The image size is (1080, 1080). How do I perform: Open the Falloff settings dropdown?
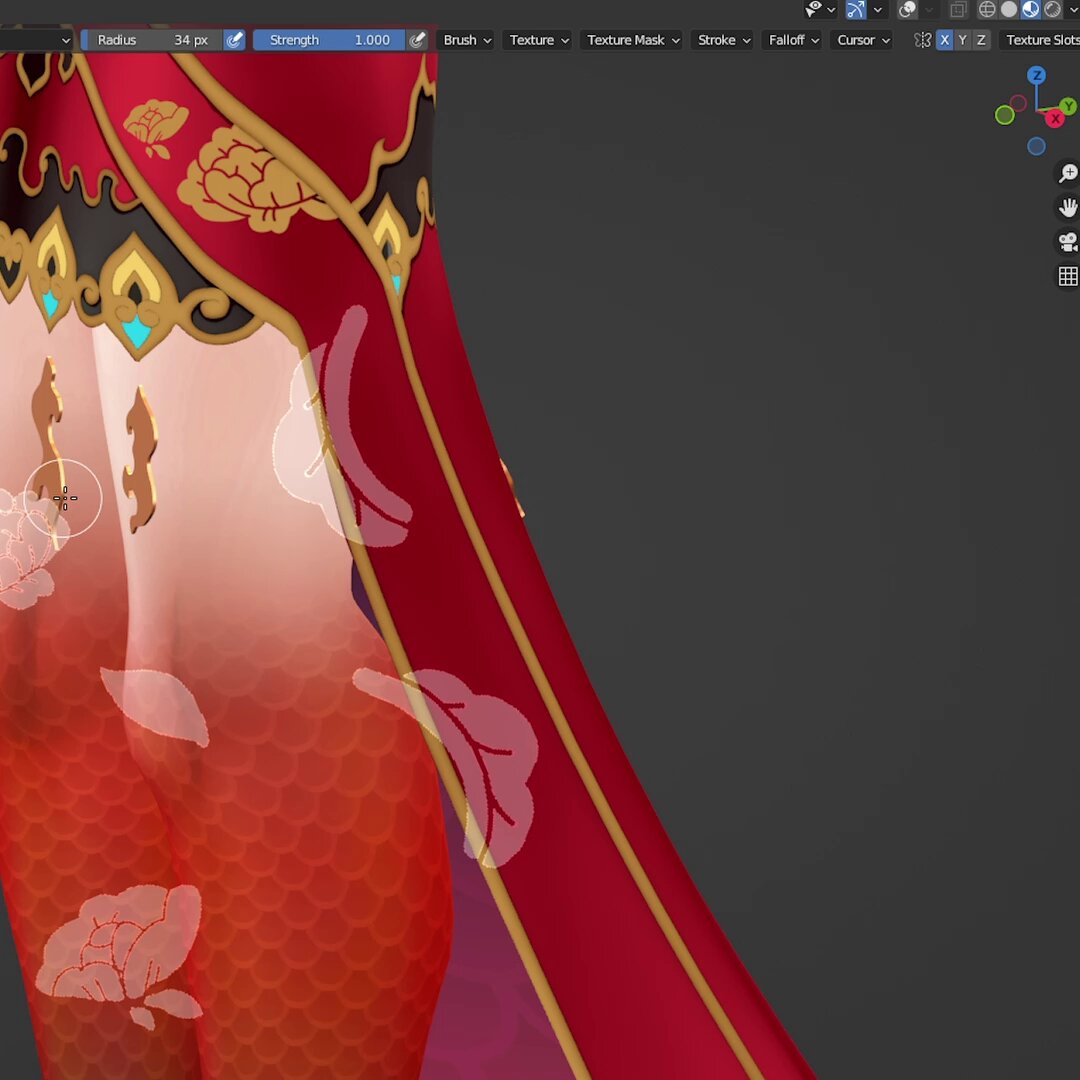pyautogui.click(x=793, y=40)
